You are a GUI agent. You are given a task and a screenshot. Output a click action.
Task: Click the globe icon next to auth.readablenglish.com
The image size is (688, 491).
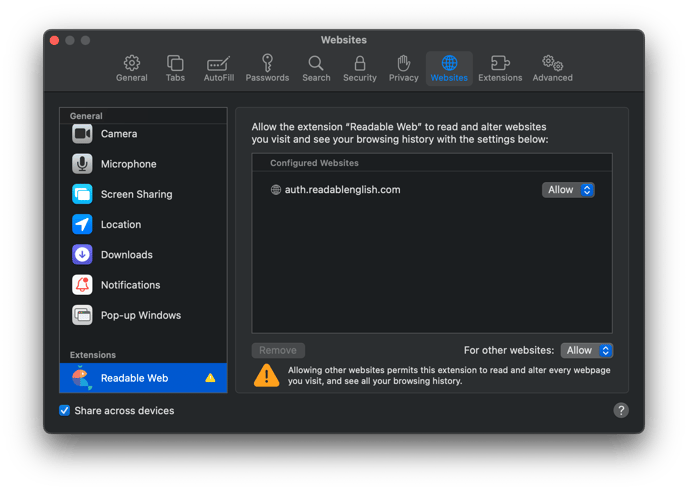276,190
